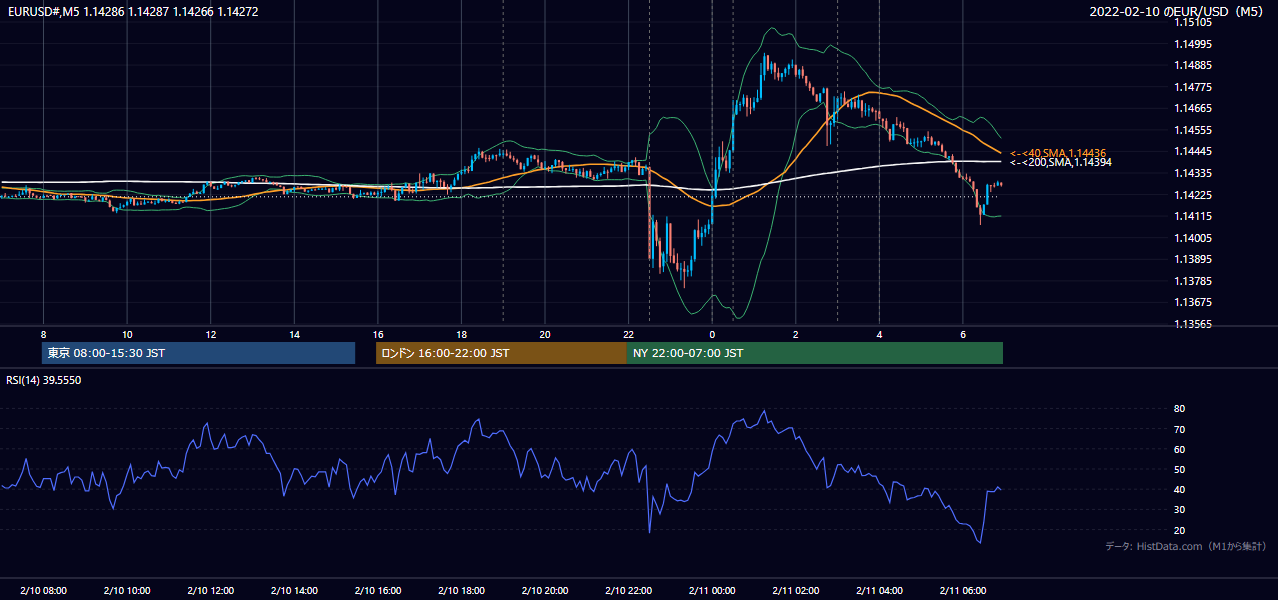Select the Tokyo 08:00-15:30 JST session bar

click(199, 353)
